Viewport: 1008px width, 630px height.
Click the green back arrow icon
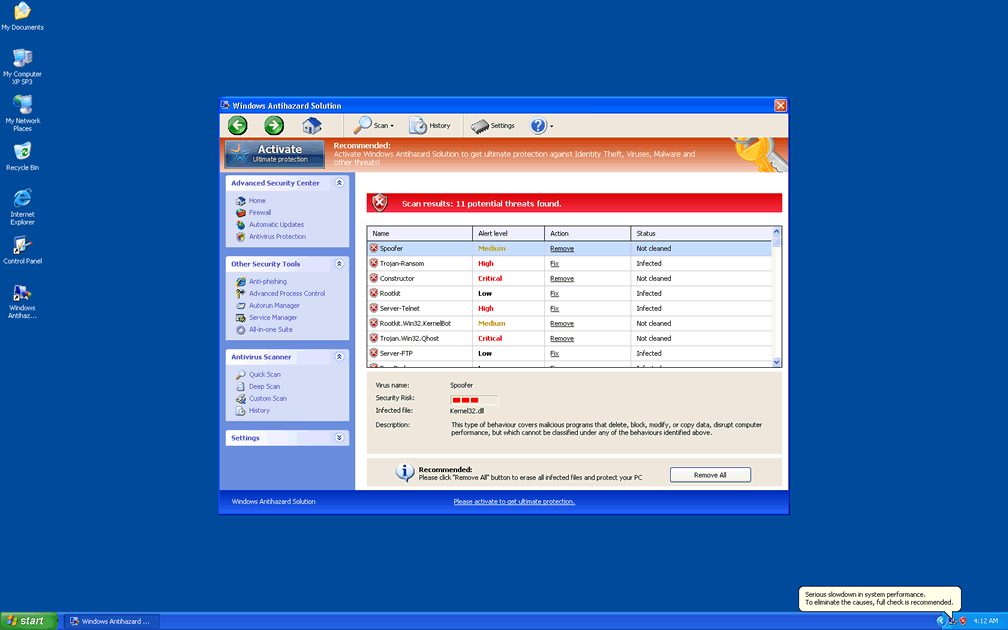pyautogui.click(x=237, y=125)
